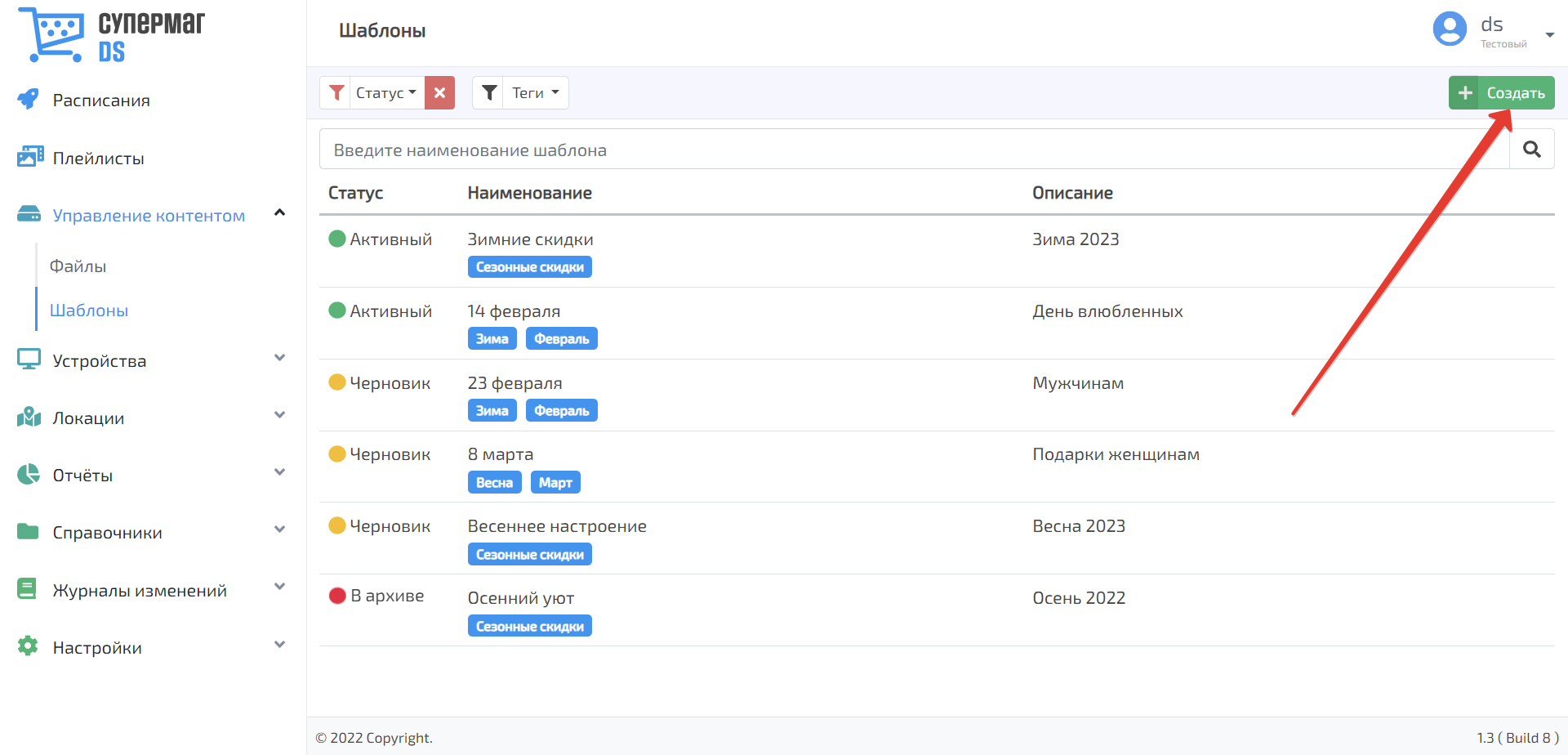This screenshot has width=1568, height=755.
Task: Collapse the Управление контентом section chevron
Action: pos(279,213)
